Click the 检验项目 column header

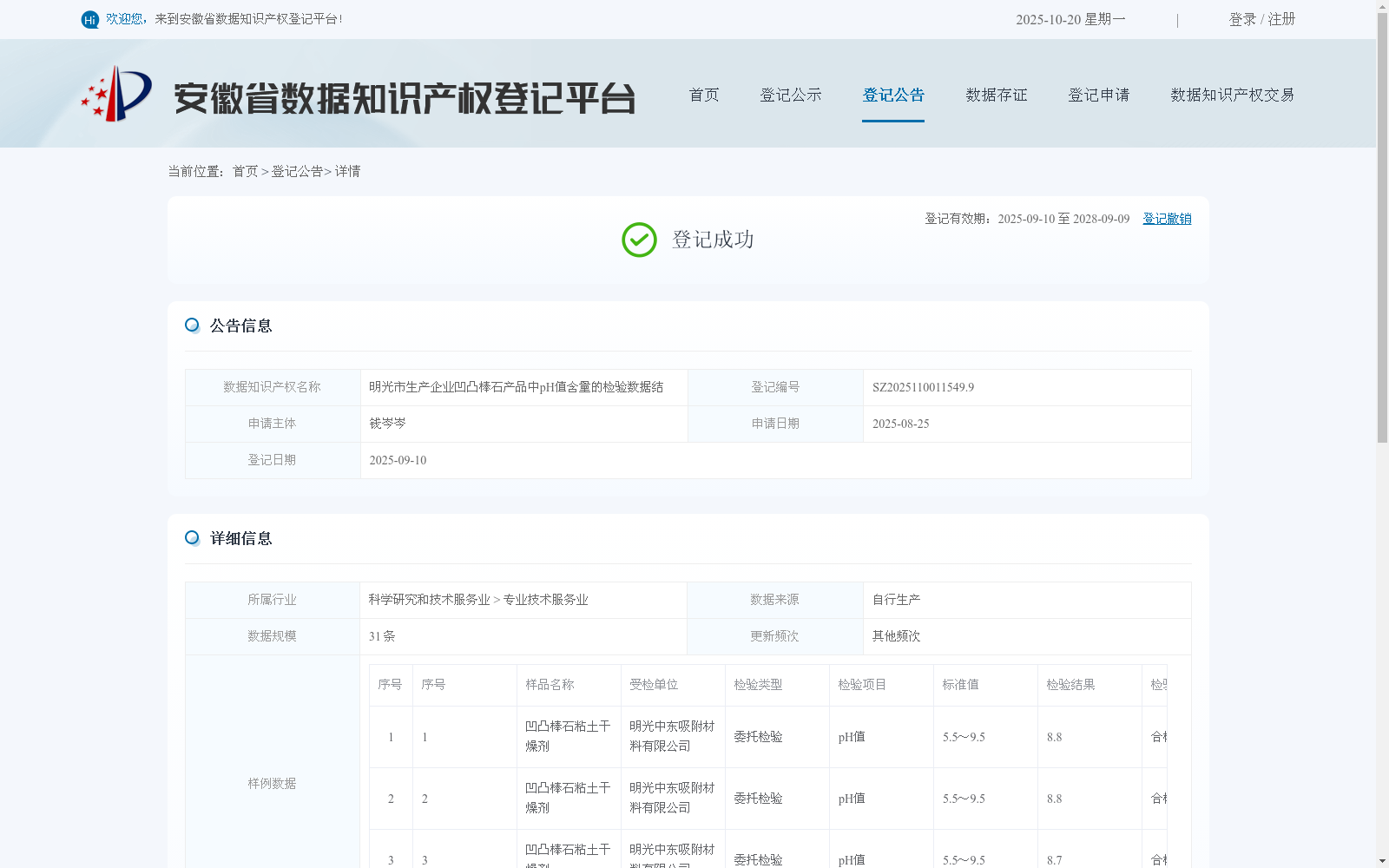(x=862, y=685)
